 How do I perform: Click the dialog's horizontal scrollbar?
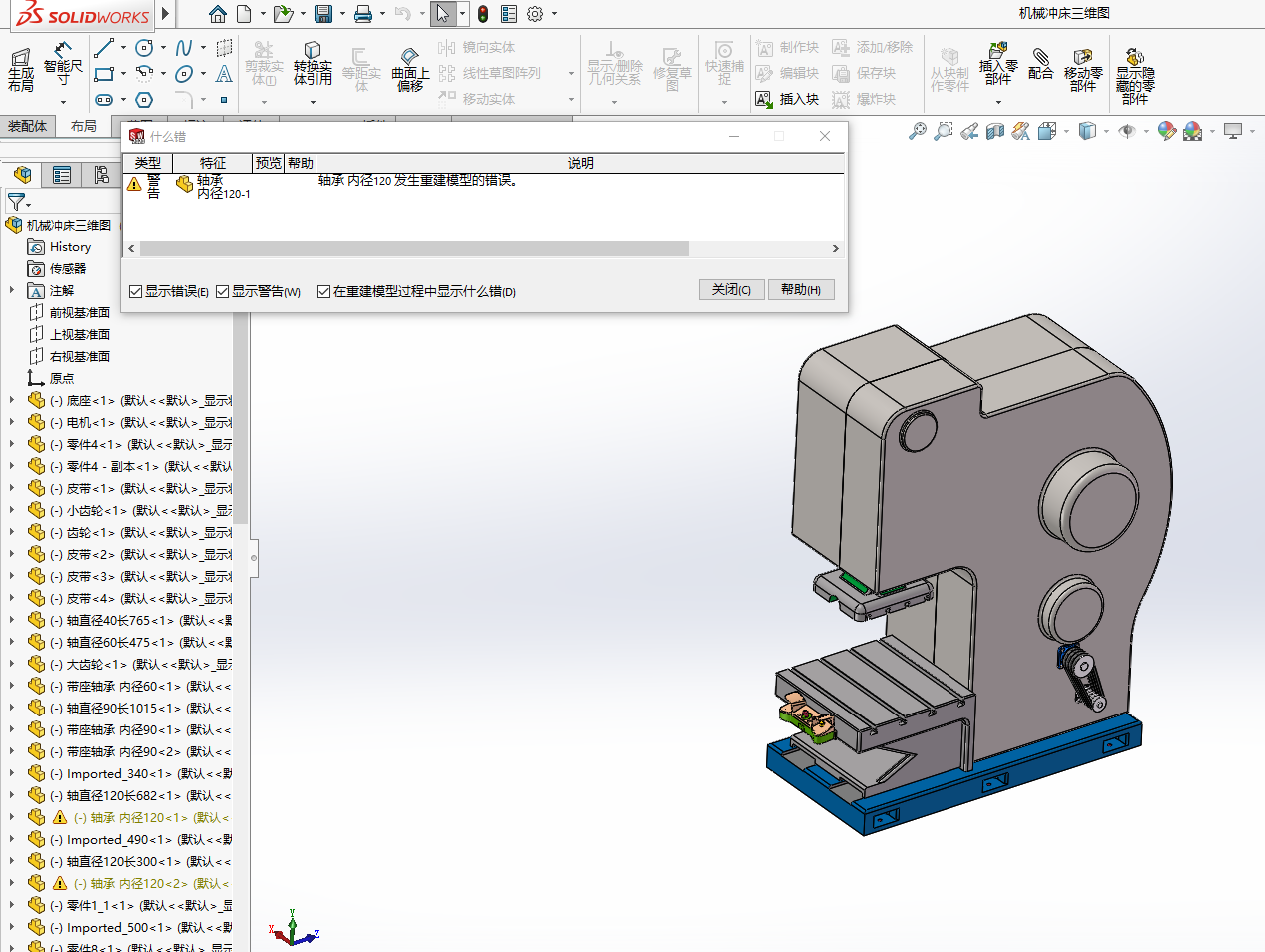point(413,249)
